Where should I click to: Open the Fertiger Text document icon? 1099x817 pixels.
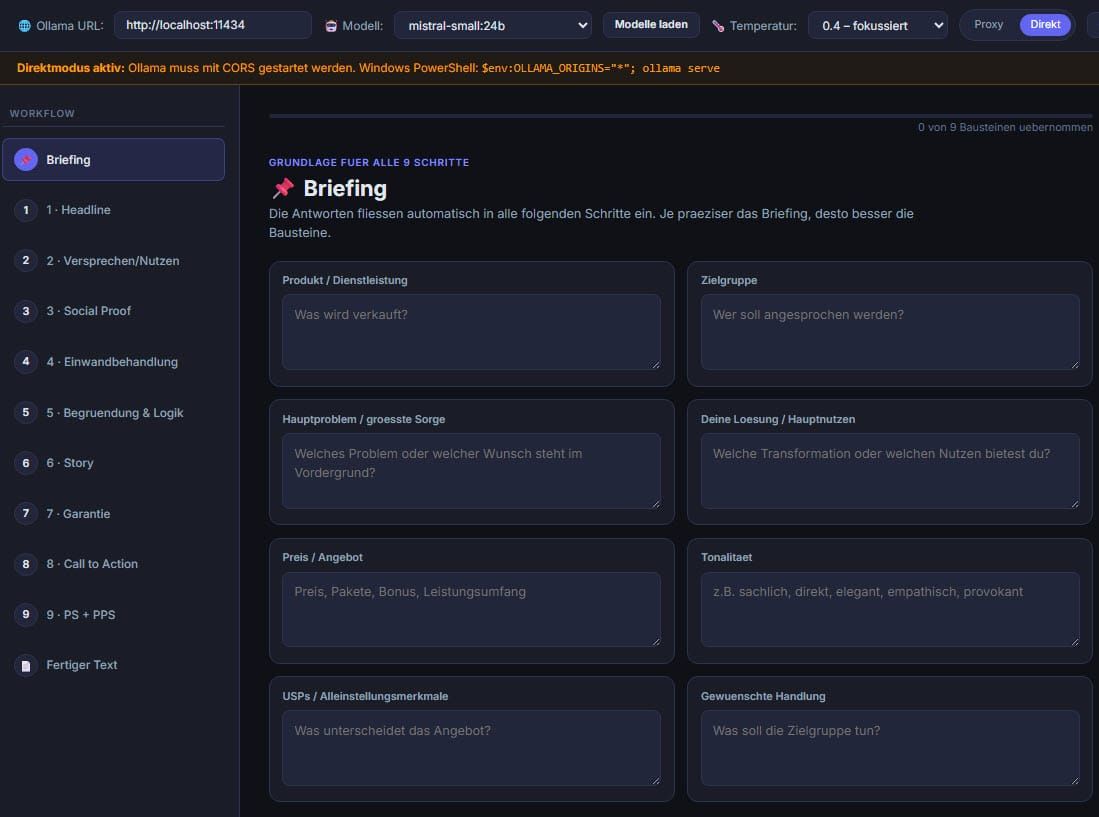pos(26,665)
